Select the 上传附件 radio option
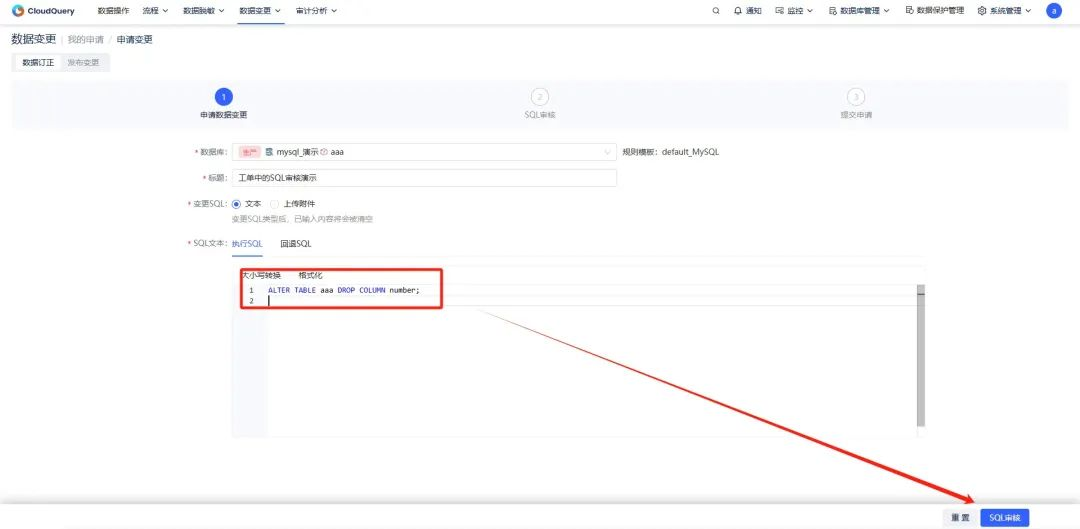Image resolution: width=1080 pixels, height=529 pixels. coord(274,204)
